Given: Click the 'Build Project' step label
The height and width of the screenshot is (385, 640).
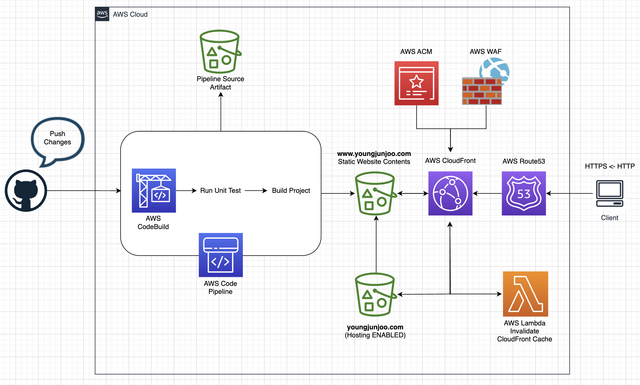Looking at the screenshot, I should (291, 191).
